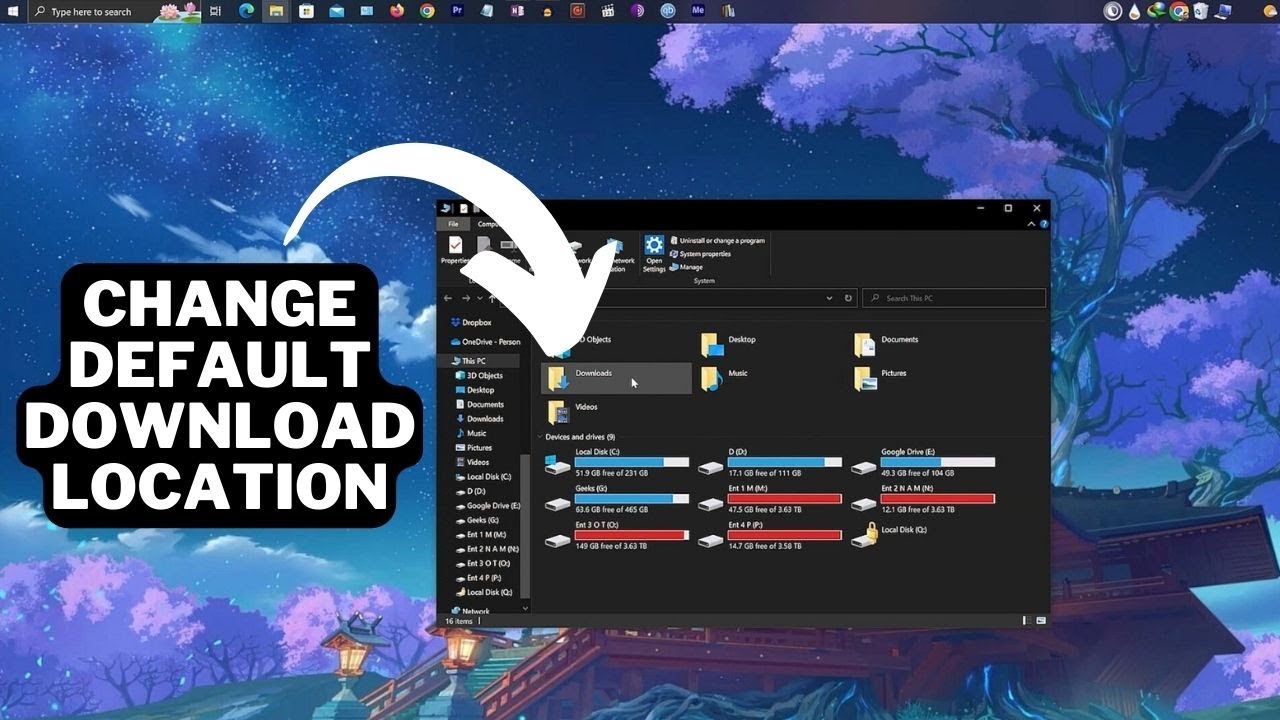This screenshot has height=720, width=1280.
Task: Select Local Disk (C:) drive tile
Action: [618, 462]
